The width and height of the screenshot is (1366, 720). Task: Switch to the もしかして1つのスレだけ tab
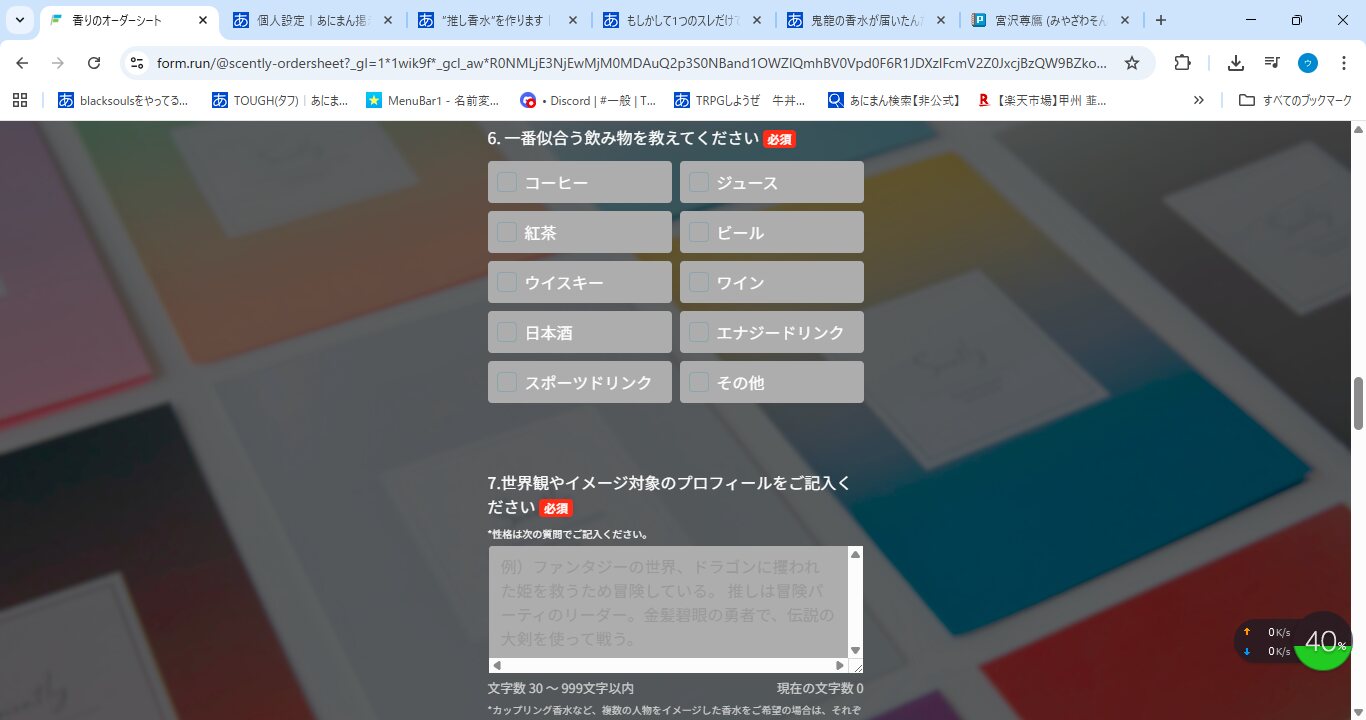(684, 20)
